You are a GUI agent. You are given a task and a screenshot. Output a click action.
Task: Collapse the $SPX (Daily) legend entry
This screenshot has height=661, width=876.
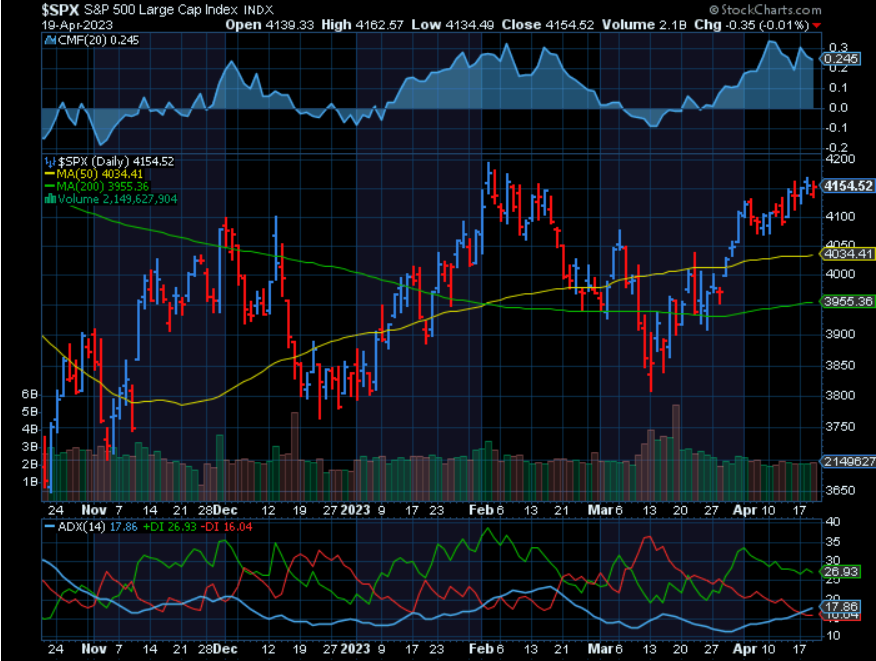click(113, 161)
